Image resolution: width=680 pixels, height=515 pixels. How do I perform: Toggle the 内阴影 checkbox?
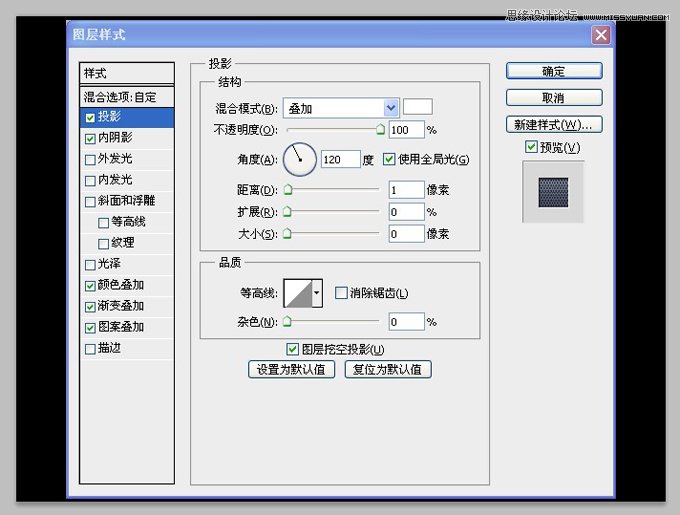90,139
